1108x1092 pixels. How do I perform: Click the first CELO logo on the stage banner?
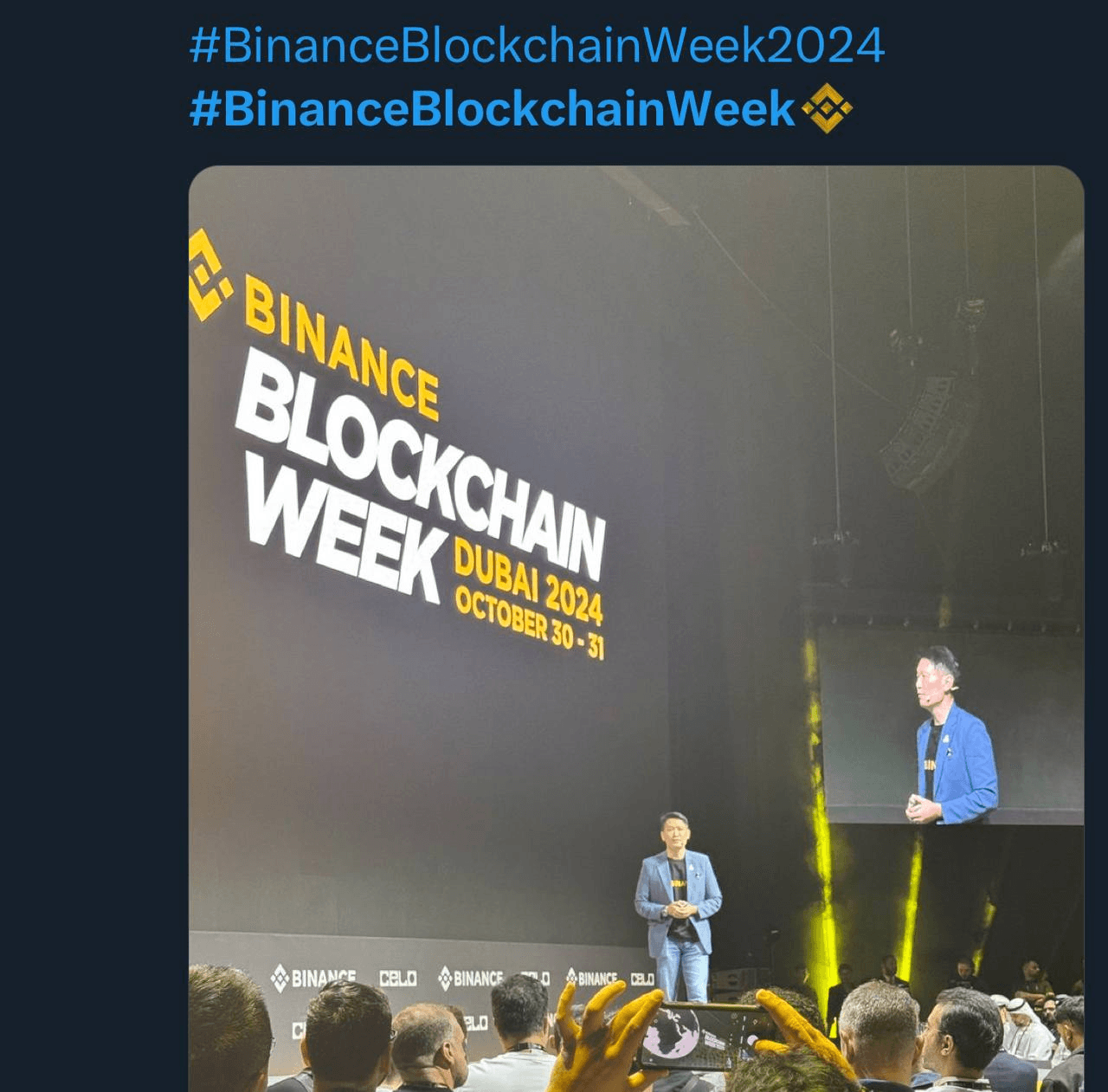[x=398, y=979]
